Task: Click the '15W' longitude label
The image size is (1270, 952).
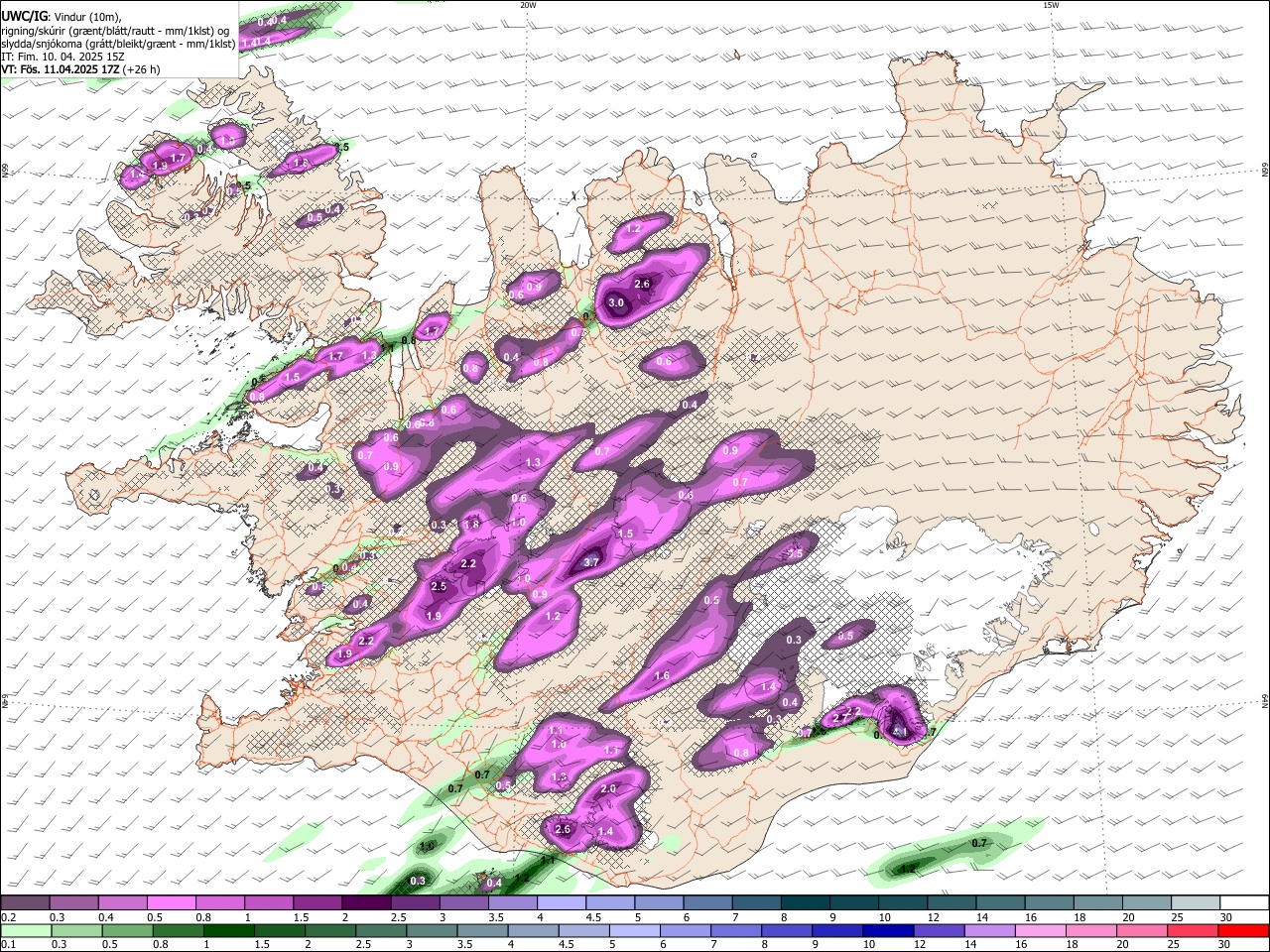Action: coord(1051,5)
